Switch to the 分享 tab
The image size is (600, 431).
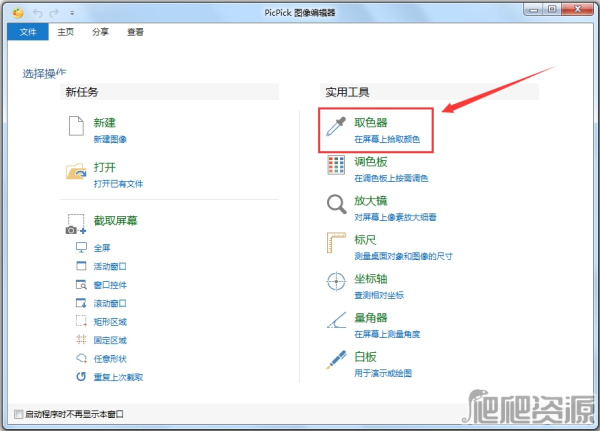[x=100, y=32]
